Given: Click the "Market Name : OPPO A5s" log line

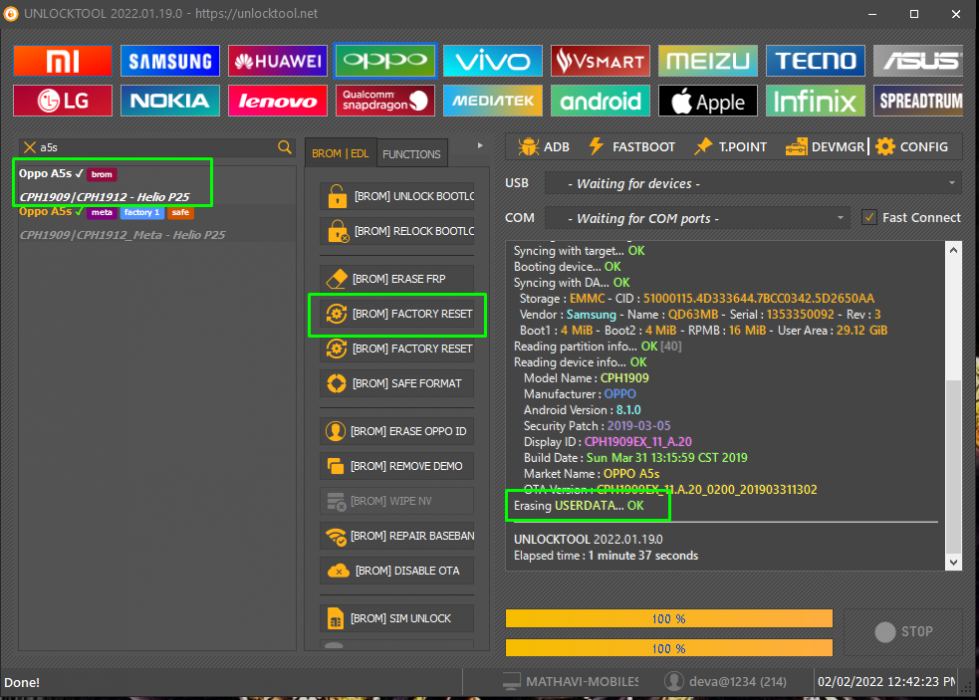Looking at the screenshot, I should point(591,473).
